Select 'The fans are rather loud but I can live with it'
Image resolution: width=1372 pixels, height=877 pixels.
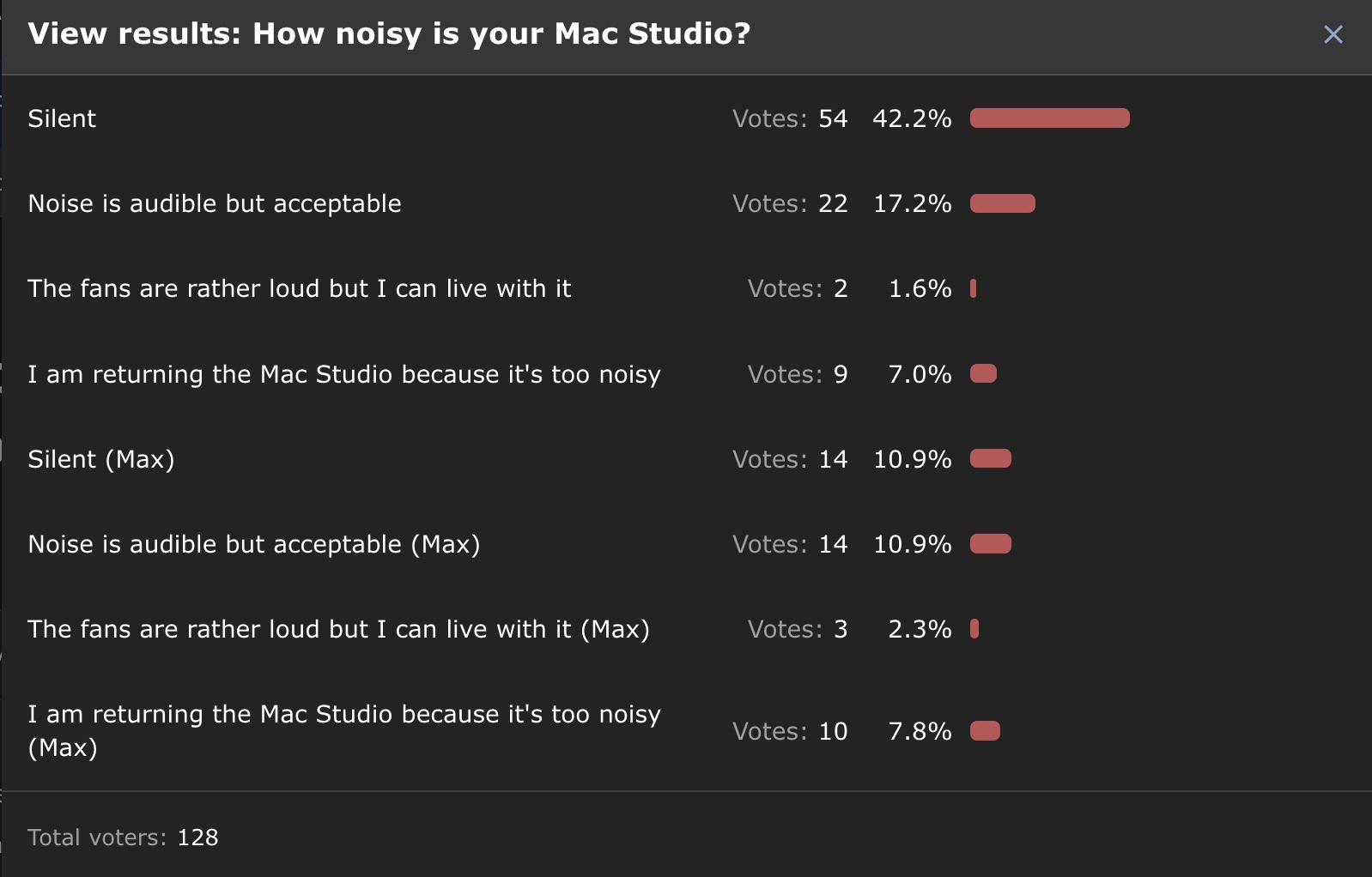coord(299,288)
